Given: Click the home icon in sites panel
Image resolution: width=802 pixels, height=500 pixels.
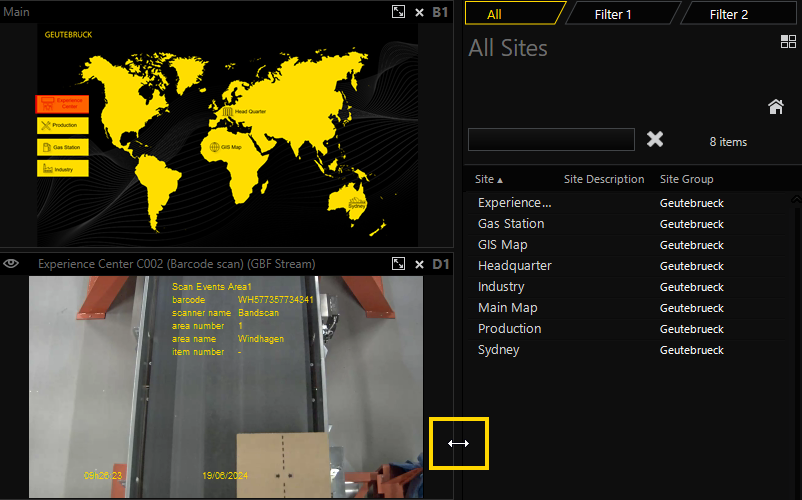Looking at the screenshot, I should (x=775, y=107).
